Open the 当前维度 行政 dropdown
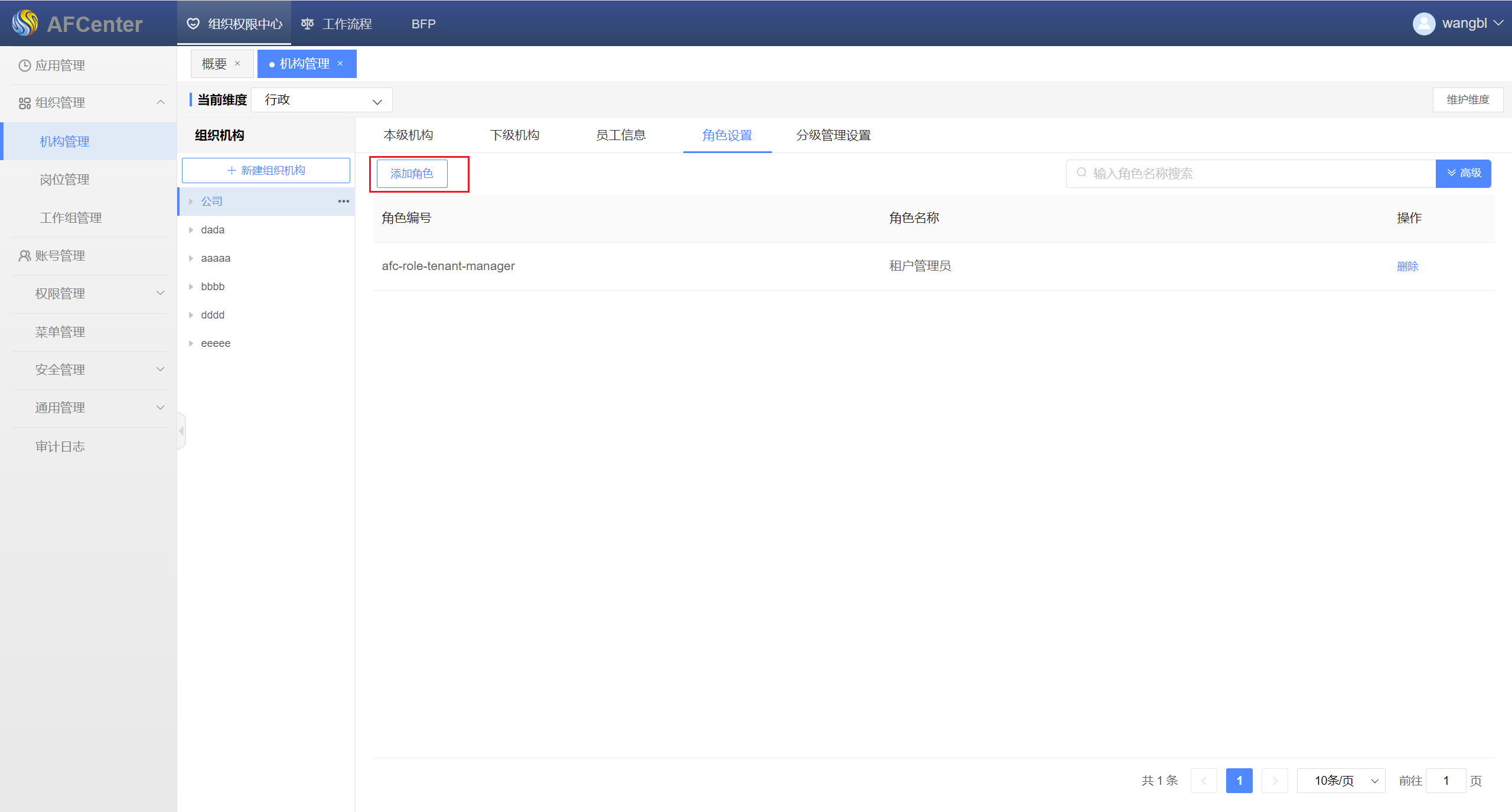Image resolution: width=1512 pixels, height=812 pixels. click(x=322, y=100)
